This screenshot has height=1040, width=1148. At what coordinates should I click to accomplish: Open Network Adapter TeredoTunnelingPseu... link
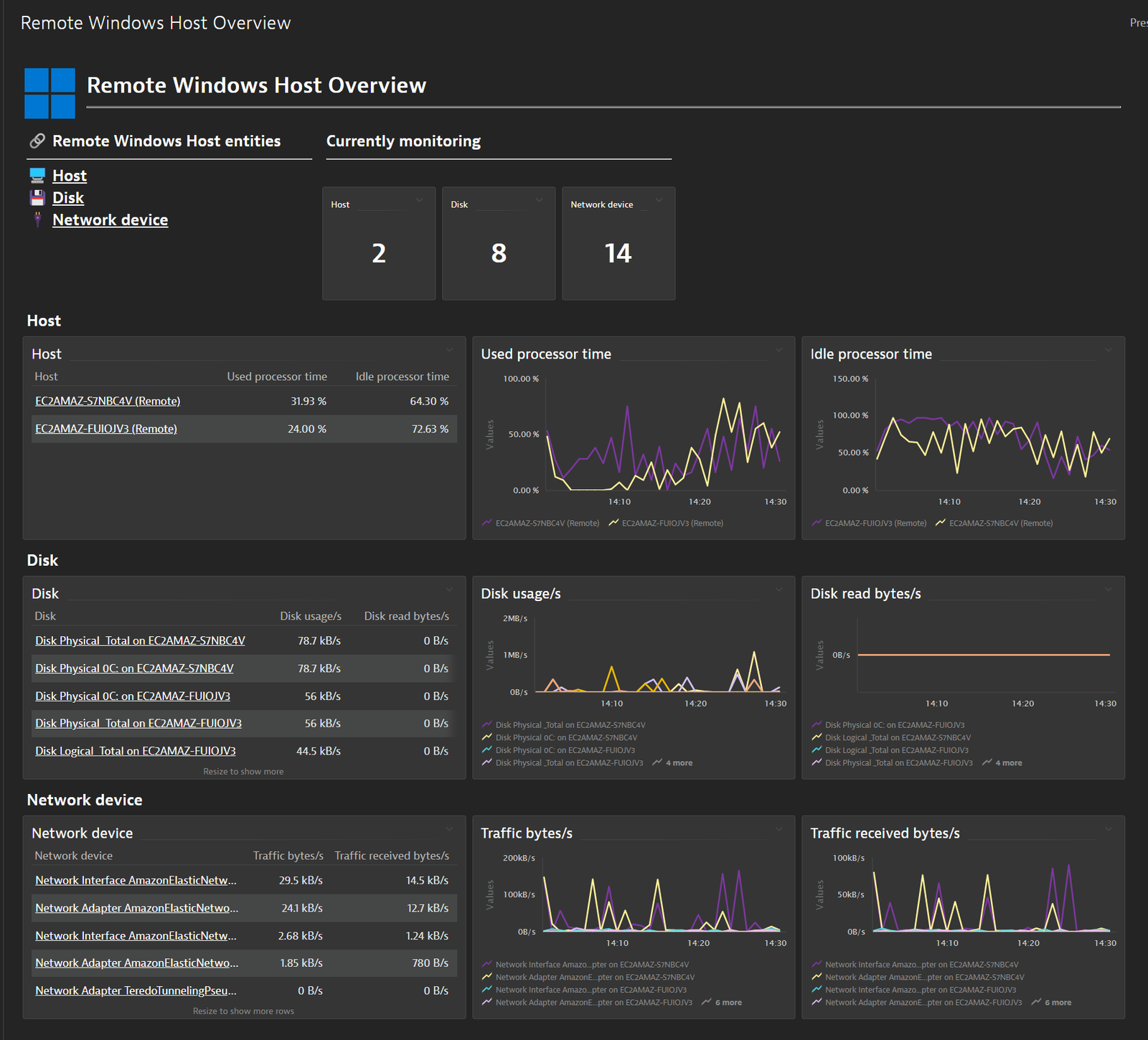click(136, 991)
